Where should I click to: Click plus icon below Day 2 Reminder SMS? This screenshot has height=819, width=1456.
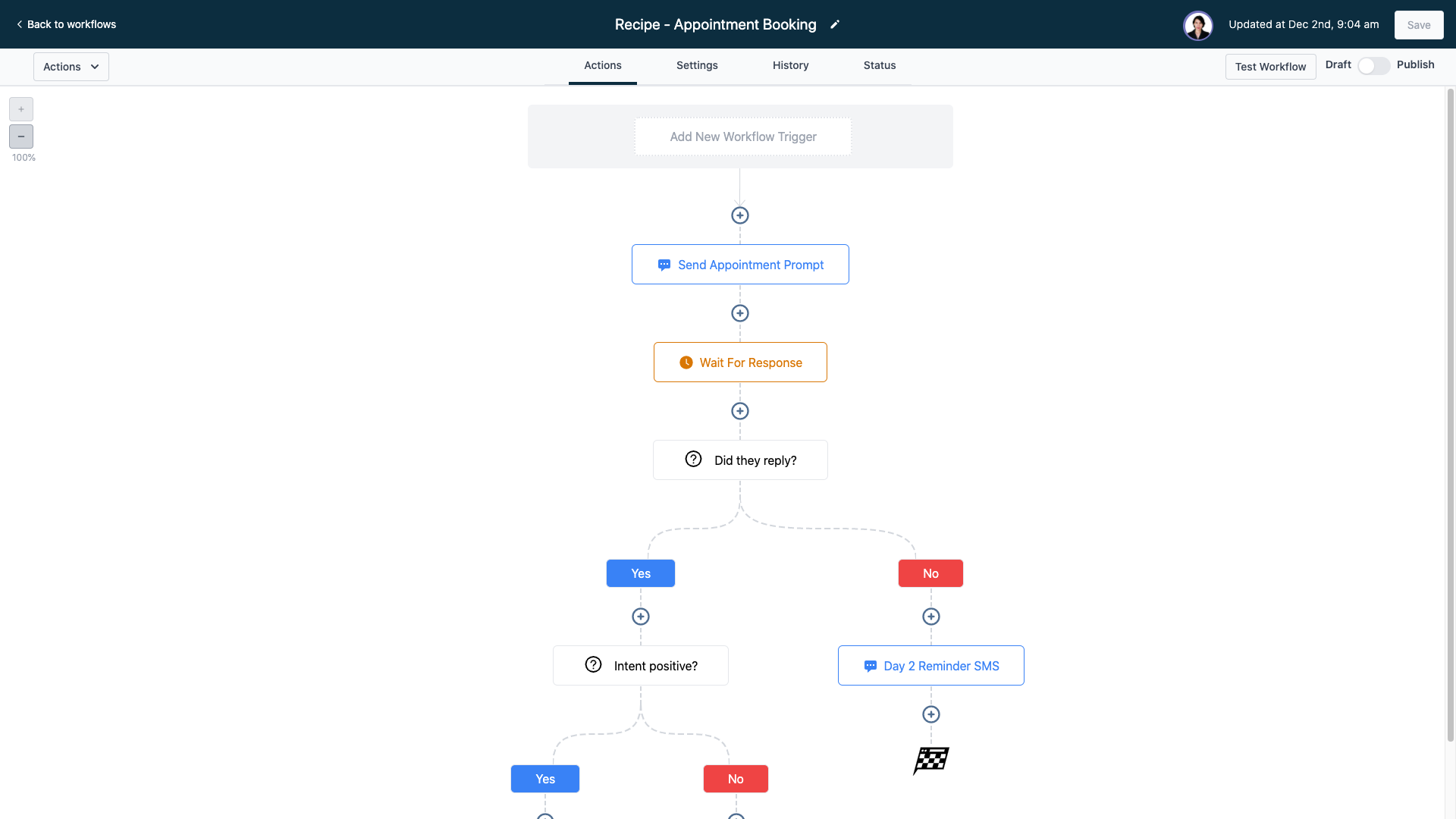point(931,714)
